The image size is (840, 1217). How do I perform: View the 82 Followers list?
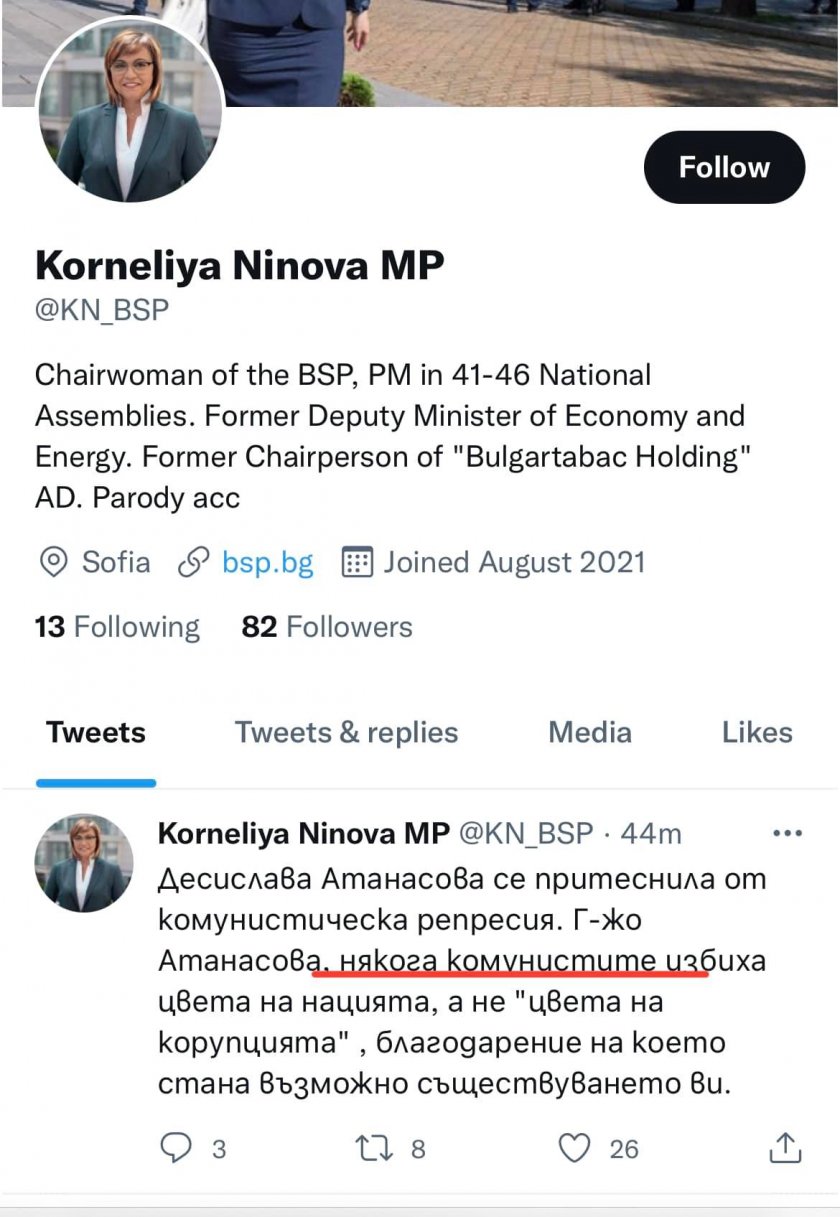(x=327, y=627)
